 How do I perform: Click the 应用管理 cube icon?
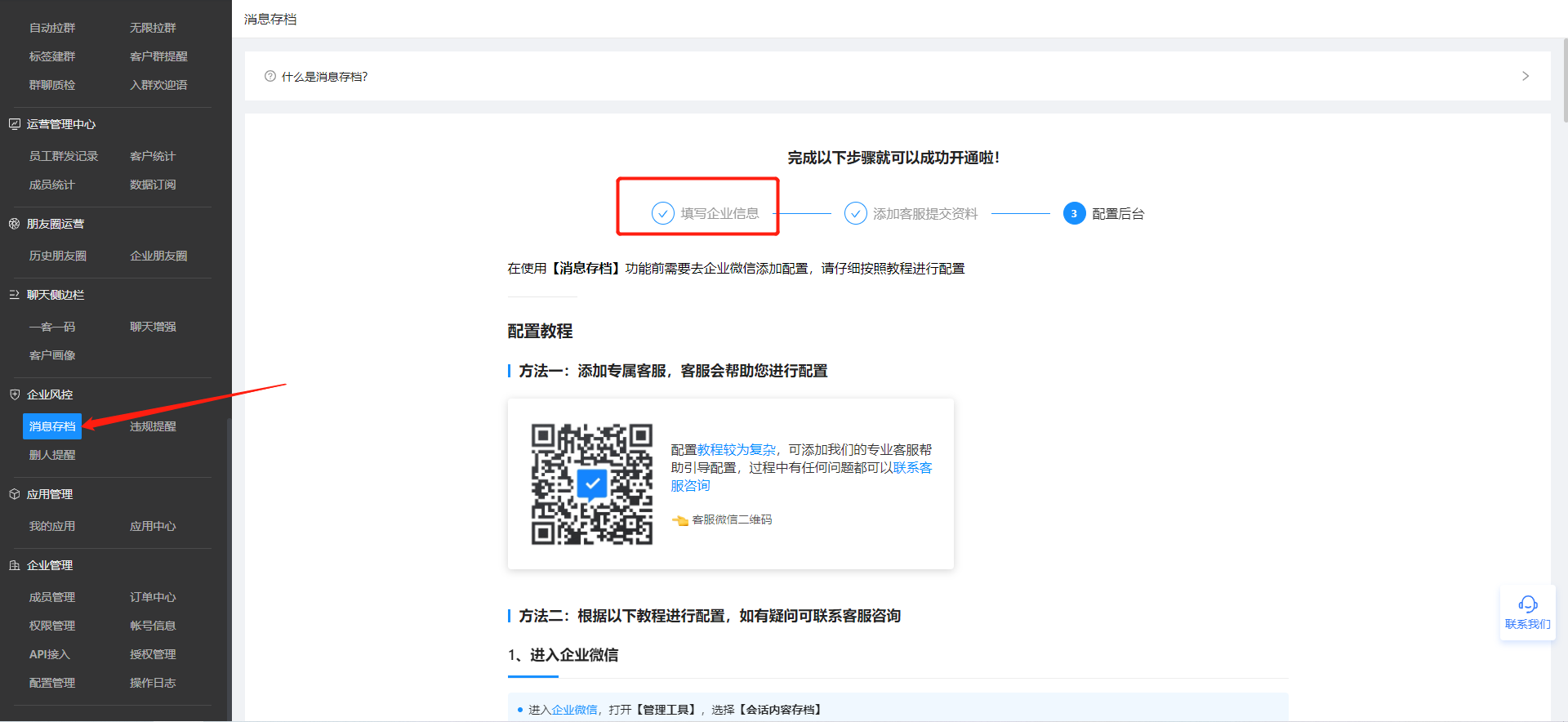(14, 494)
